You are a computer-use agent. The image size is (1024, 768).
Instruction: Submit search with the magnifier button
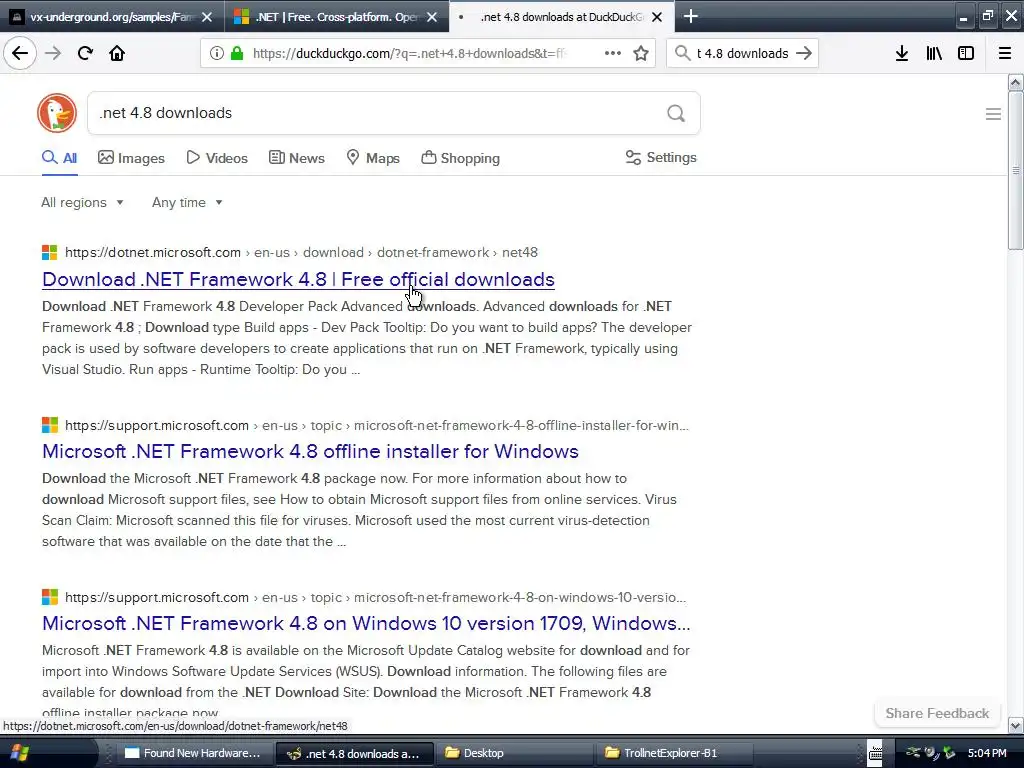[676, 113]
